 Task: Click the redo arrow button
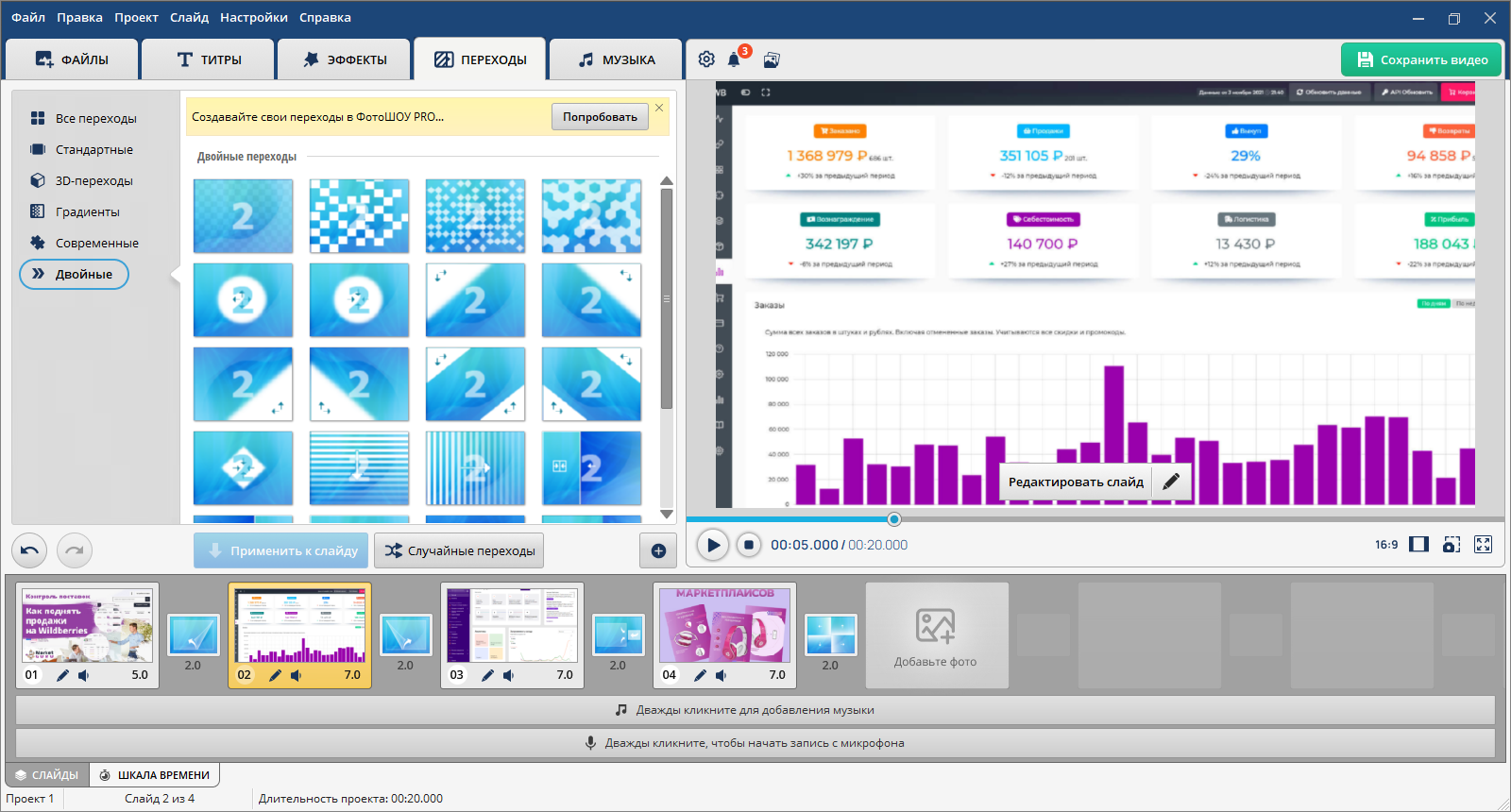75,550
